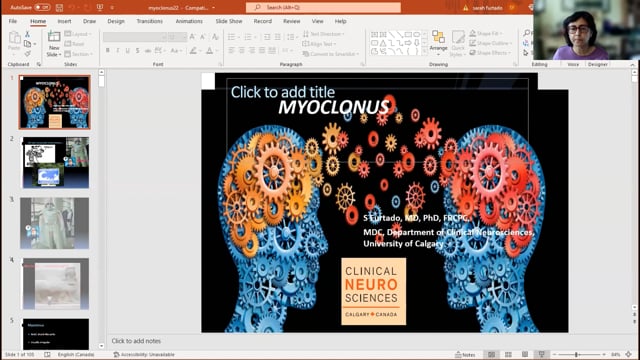640x360 pixels.
Task: Expand the Section dropdown
Action: click(79, 54)
